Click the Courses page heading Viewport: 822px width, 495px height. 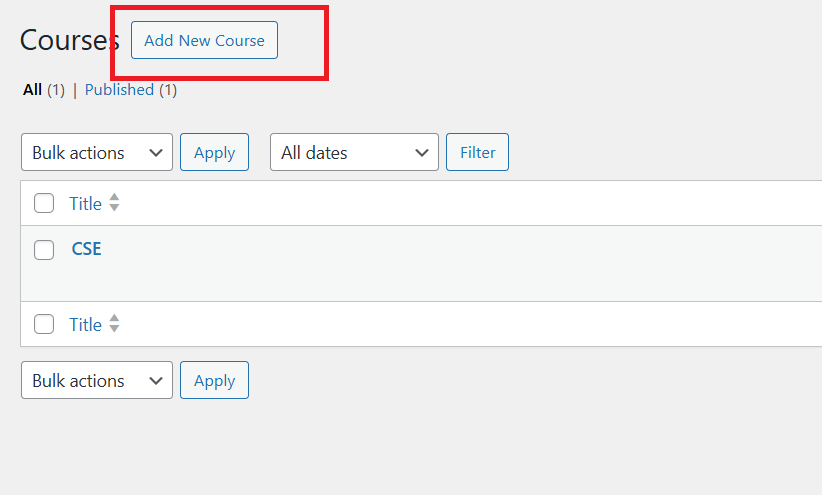pos(68,40)
